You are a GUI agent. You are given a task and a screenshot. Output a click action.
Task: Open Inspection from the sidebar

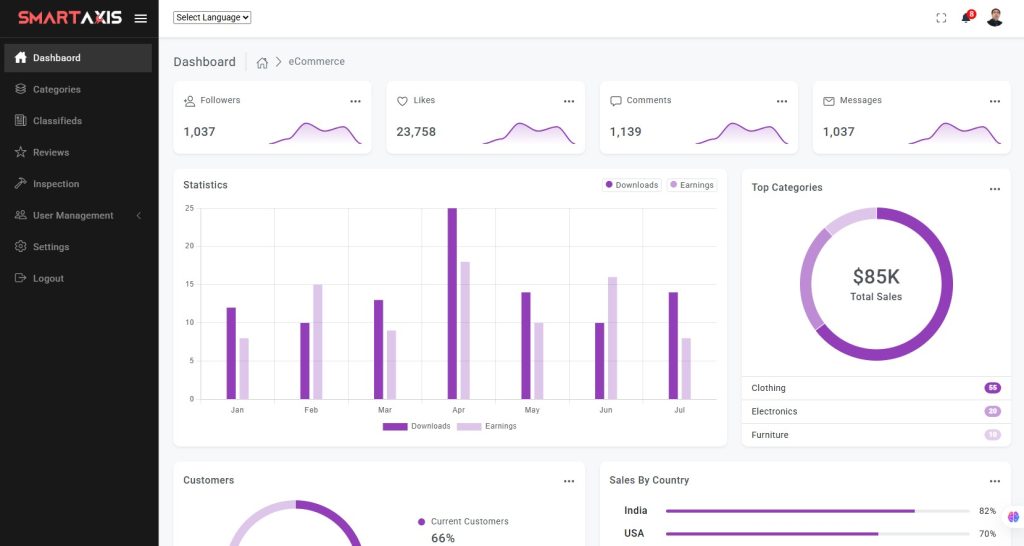click(x=78, y=184)
